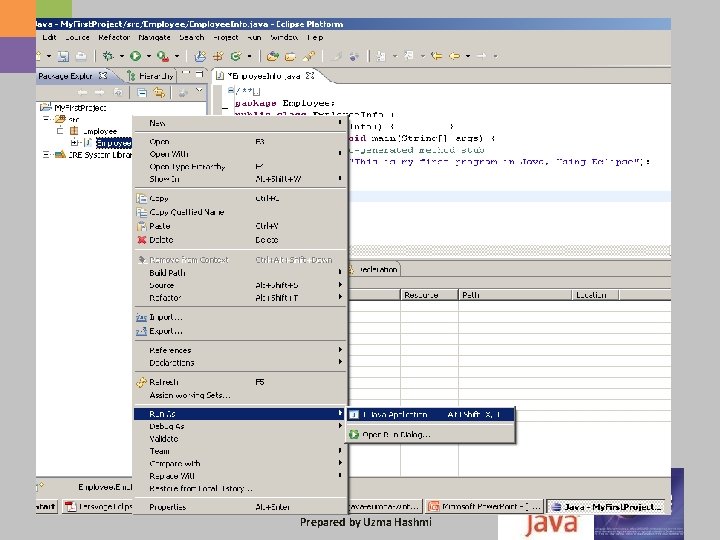Click the Open Task folder icon
Image resolution: width=720 pixels, height=540 pixels.
[x=290, y=56]
